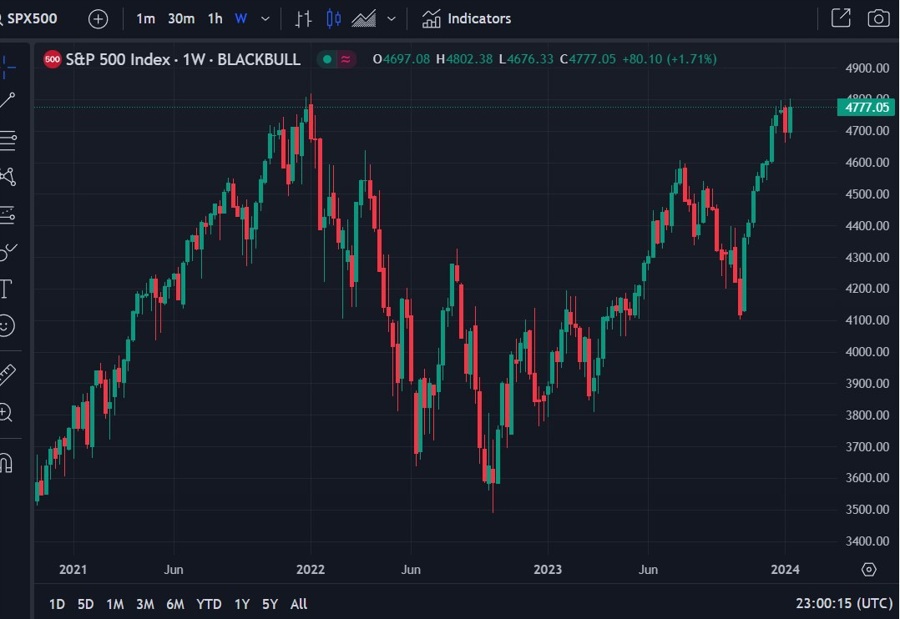Viewport: 900px width, 619px height.
Task: Toggle the magnet mode
Action: [7, 463]
